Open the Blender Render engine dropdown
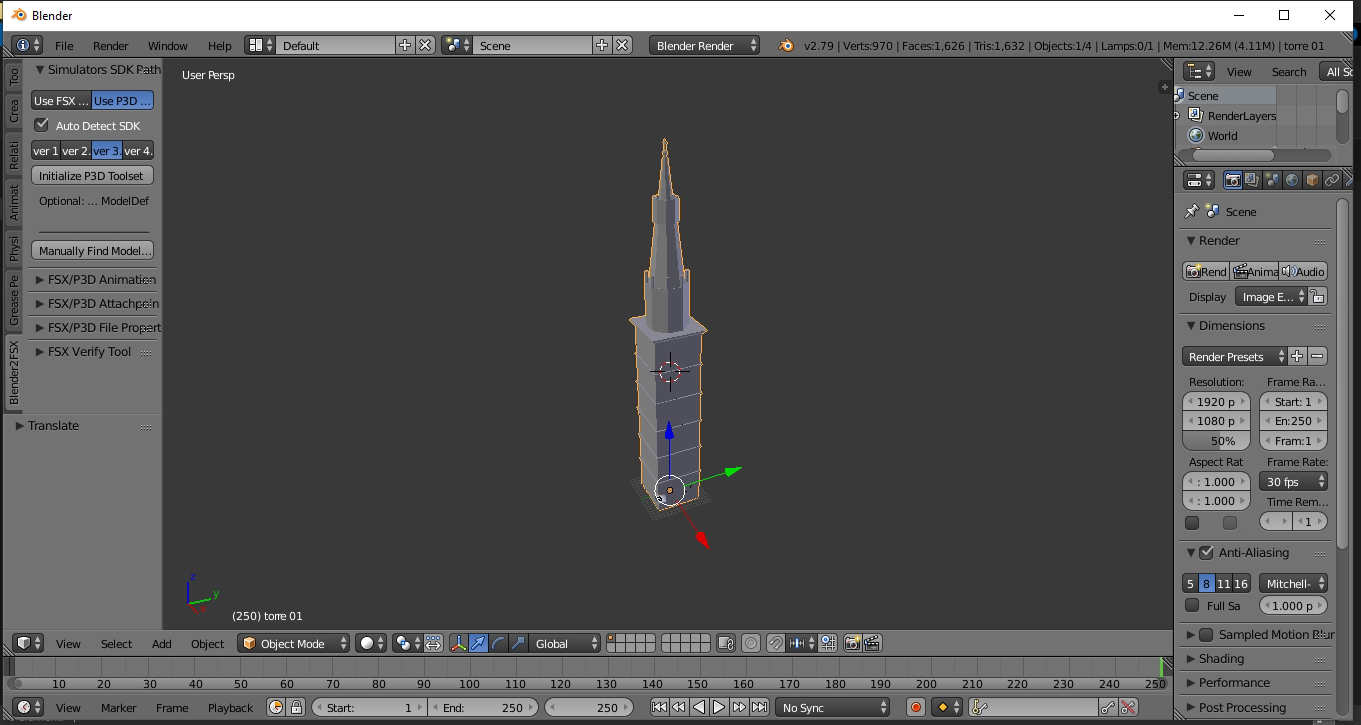 pyautogui.click(x=704, y=45)
